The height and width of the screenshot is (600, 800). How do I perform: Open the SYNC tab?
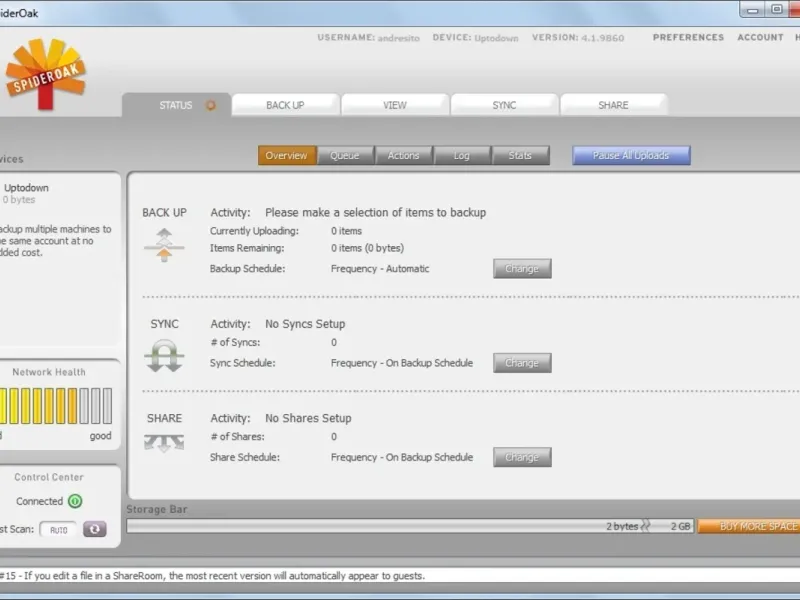pyautogui.click(x=504, y=105)
